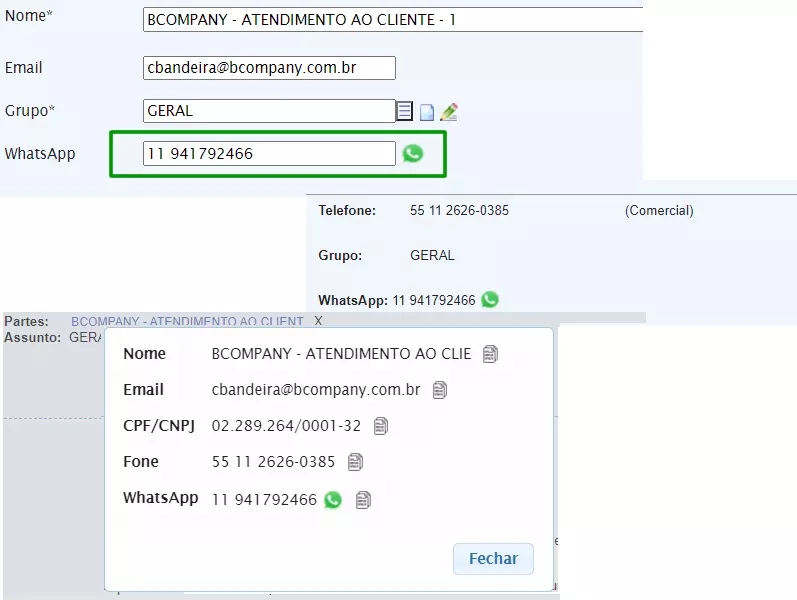Click the new group document icon

point(427,112)
